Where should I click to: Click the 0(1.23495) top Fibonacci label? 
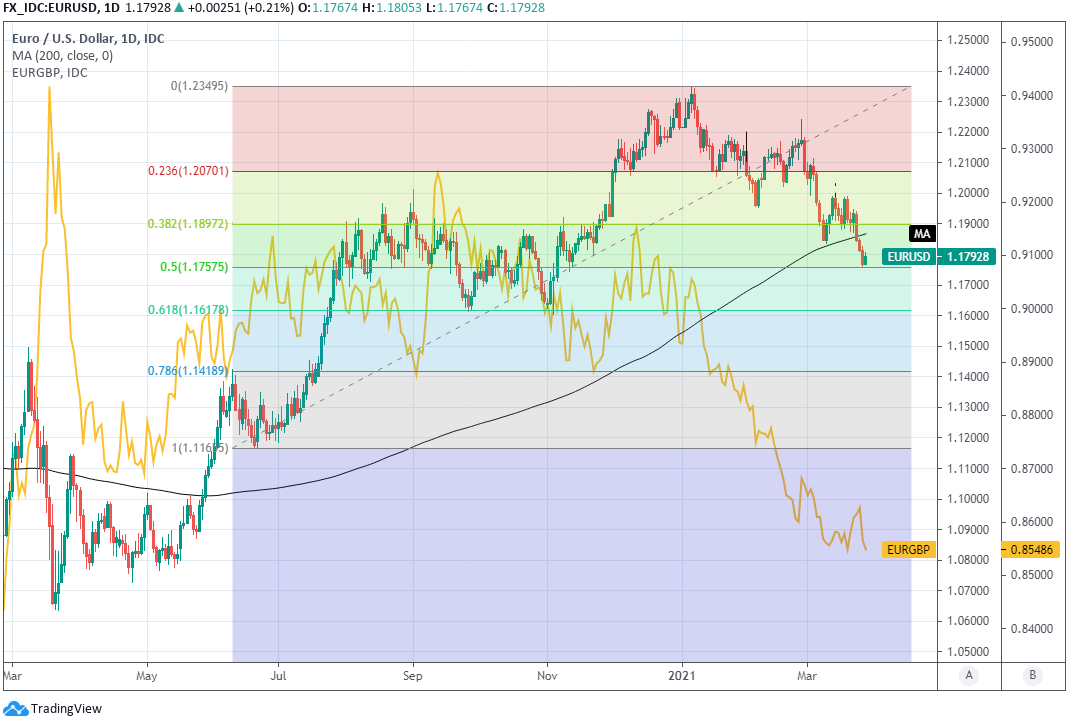pyautogui.click(x=199, y=87)
